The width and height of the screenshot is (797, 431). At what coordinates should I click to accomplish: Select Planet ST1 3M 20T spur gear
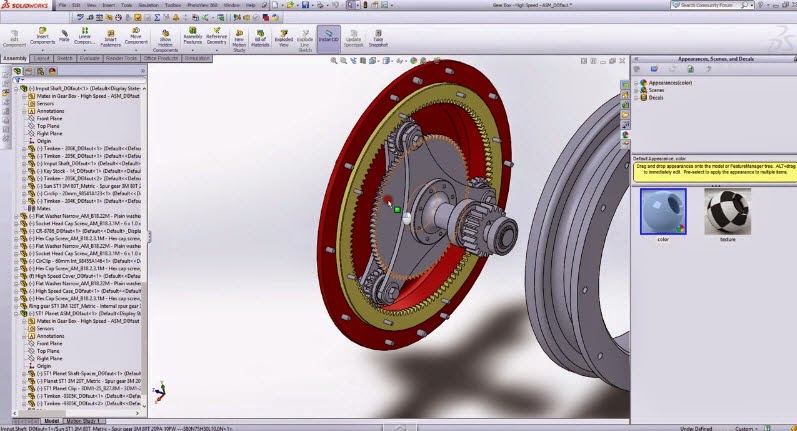coord(85,381)
